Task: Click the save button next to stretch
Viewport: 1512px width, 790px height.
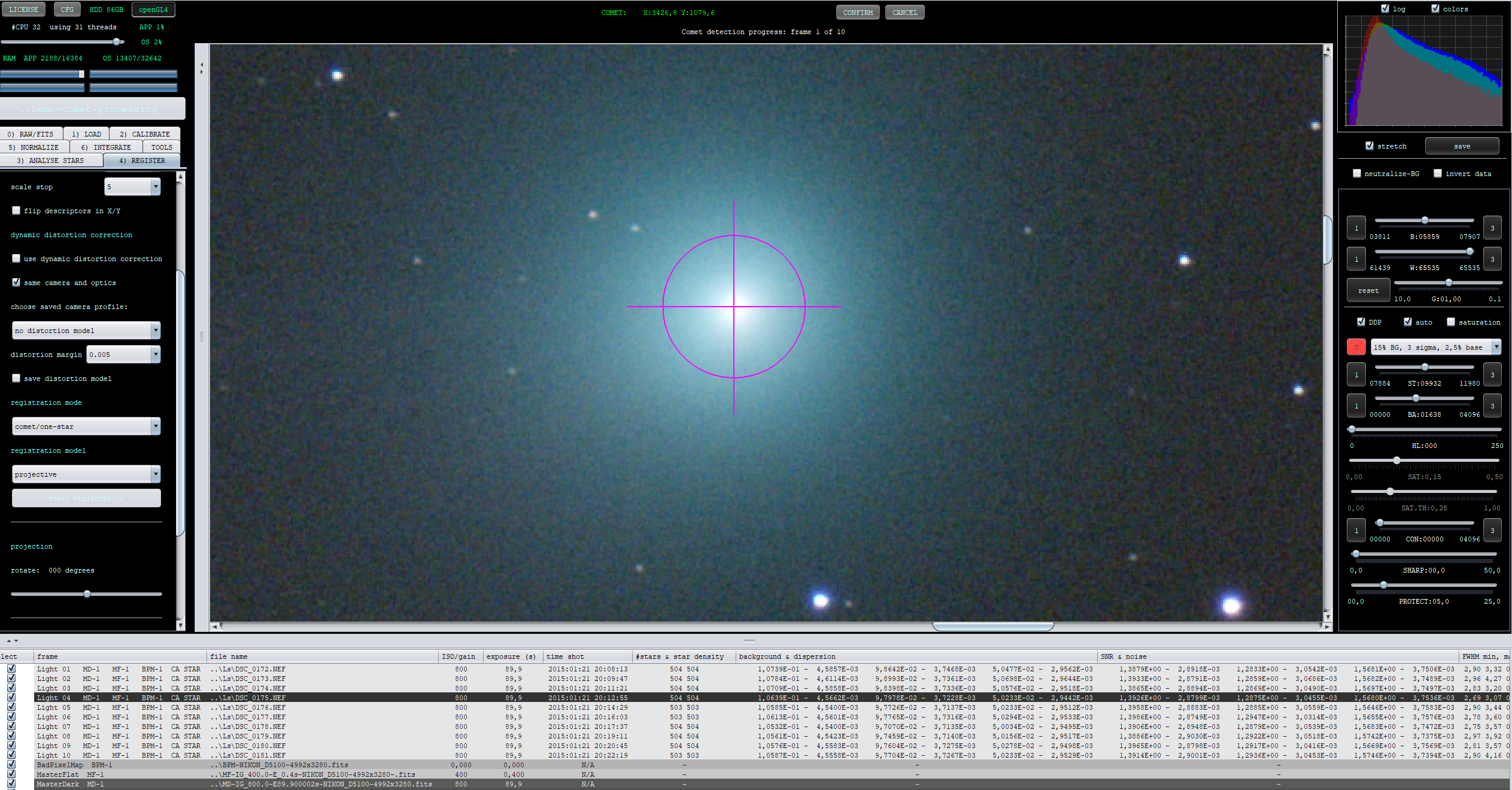Action: tap(1461, 146)
